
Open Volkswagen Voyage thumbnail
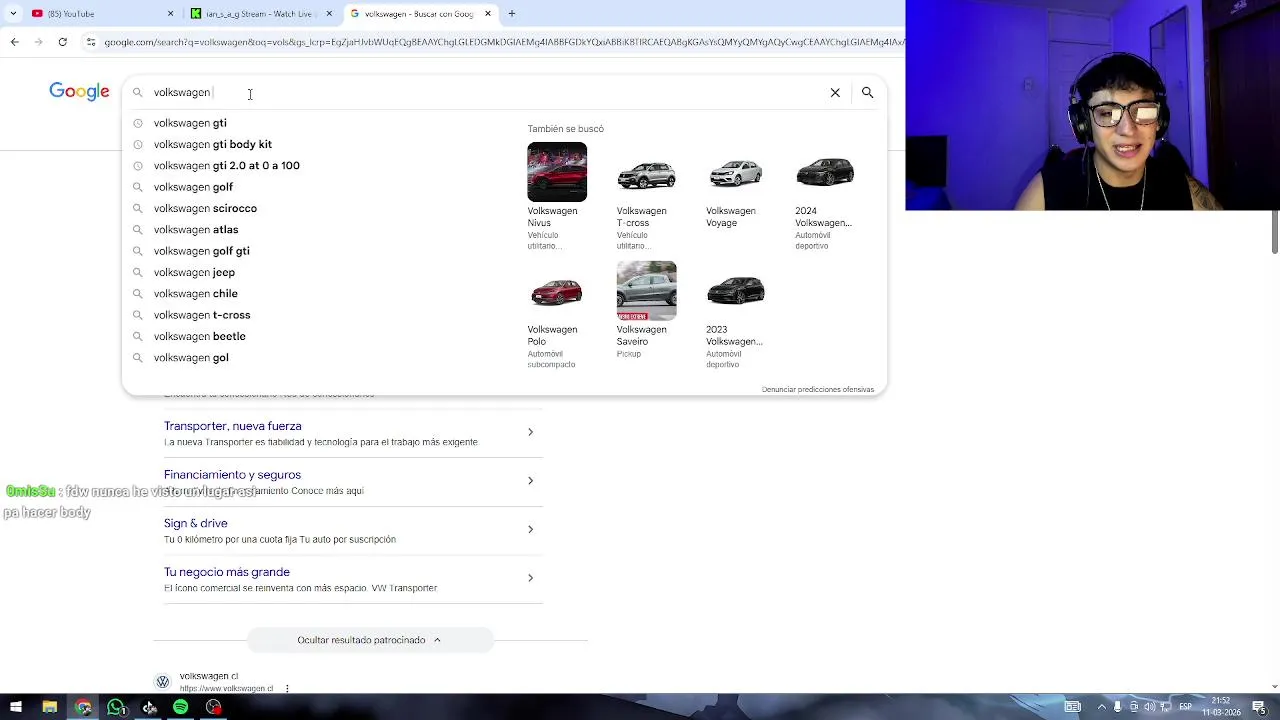click(736, 172)
